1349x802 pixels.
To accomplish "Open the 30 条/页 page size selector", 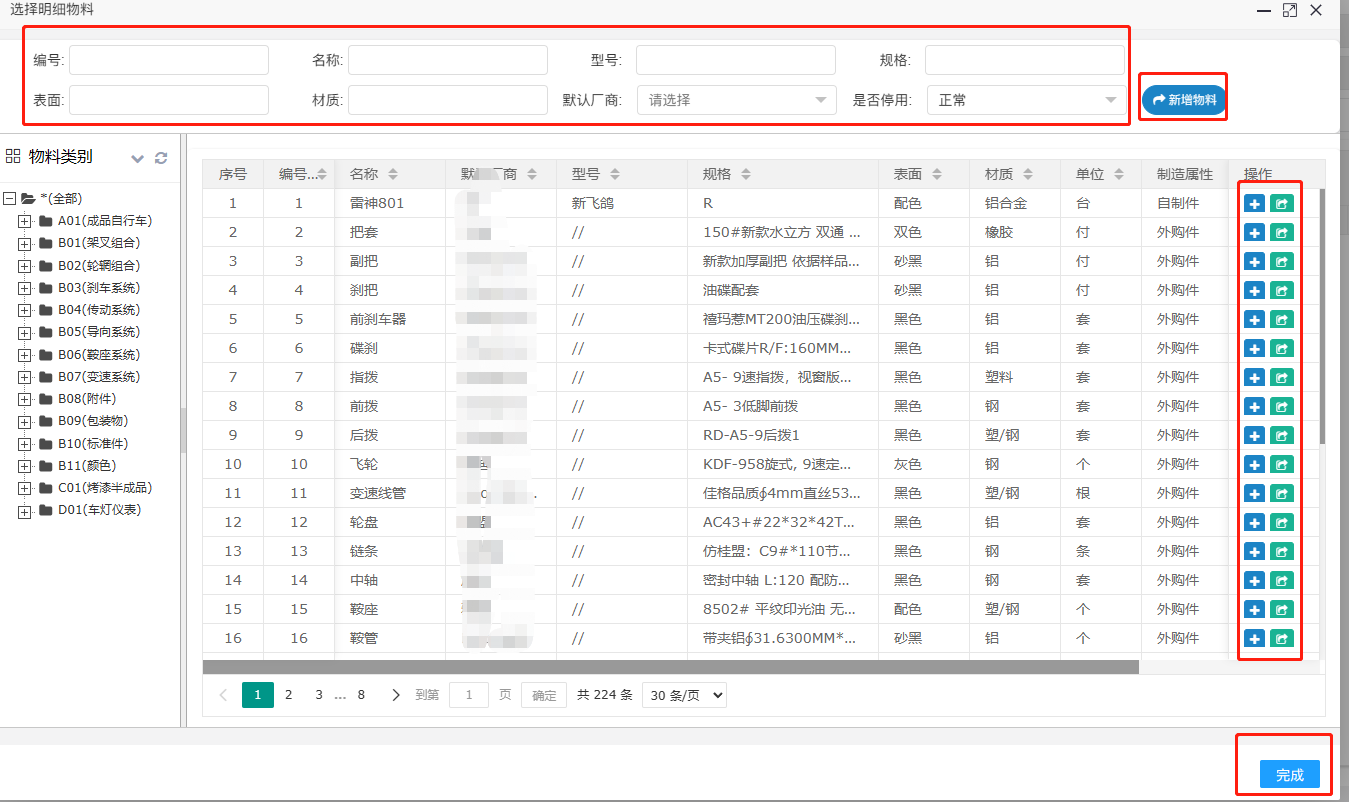I will pos(685,695).
